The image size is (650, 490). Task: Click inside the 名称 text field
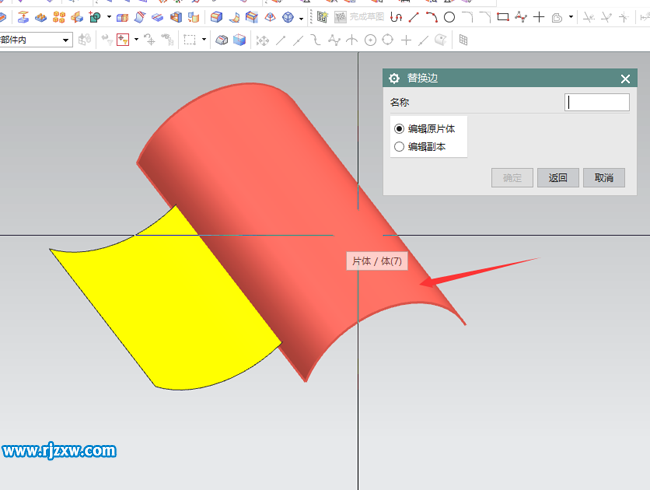[x=597, y=102]
